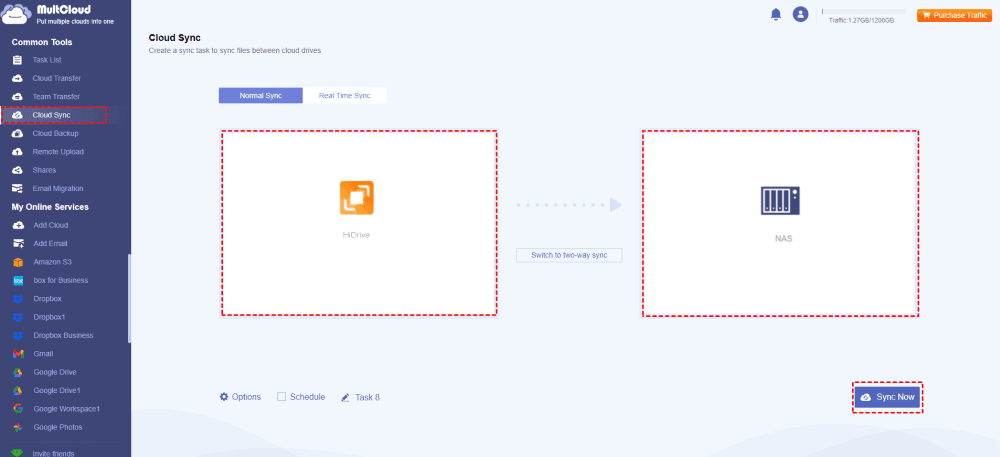Open Cloud Transfer in sidebar
Image resolution: width=1000 pixels, height=457 pixels.
point(57,78)
